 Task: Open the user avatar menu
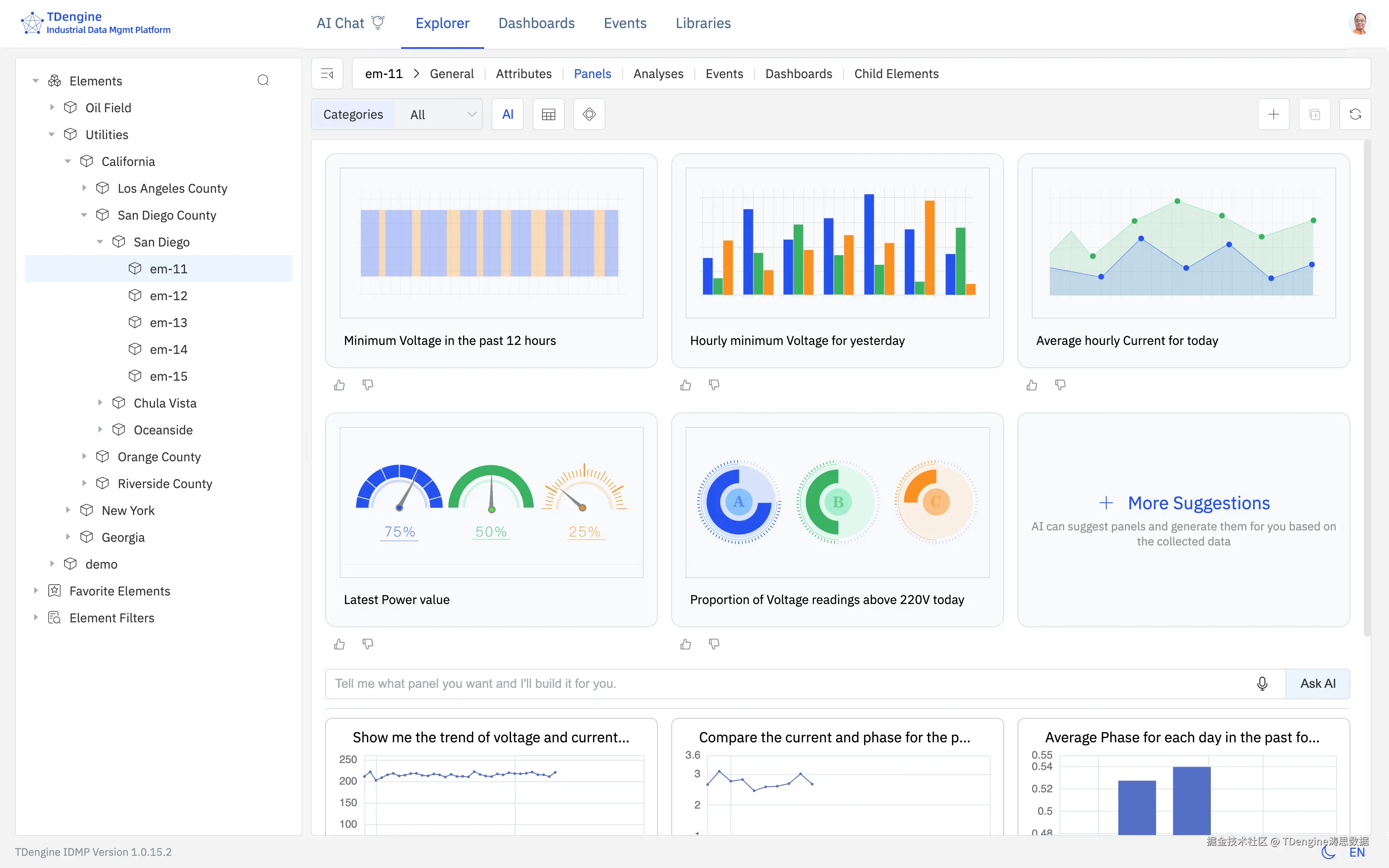pos(1358,24)
